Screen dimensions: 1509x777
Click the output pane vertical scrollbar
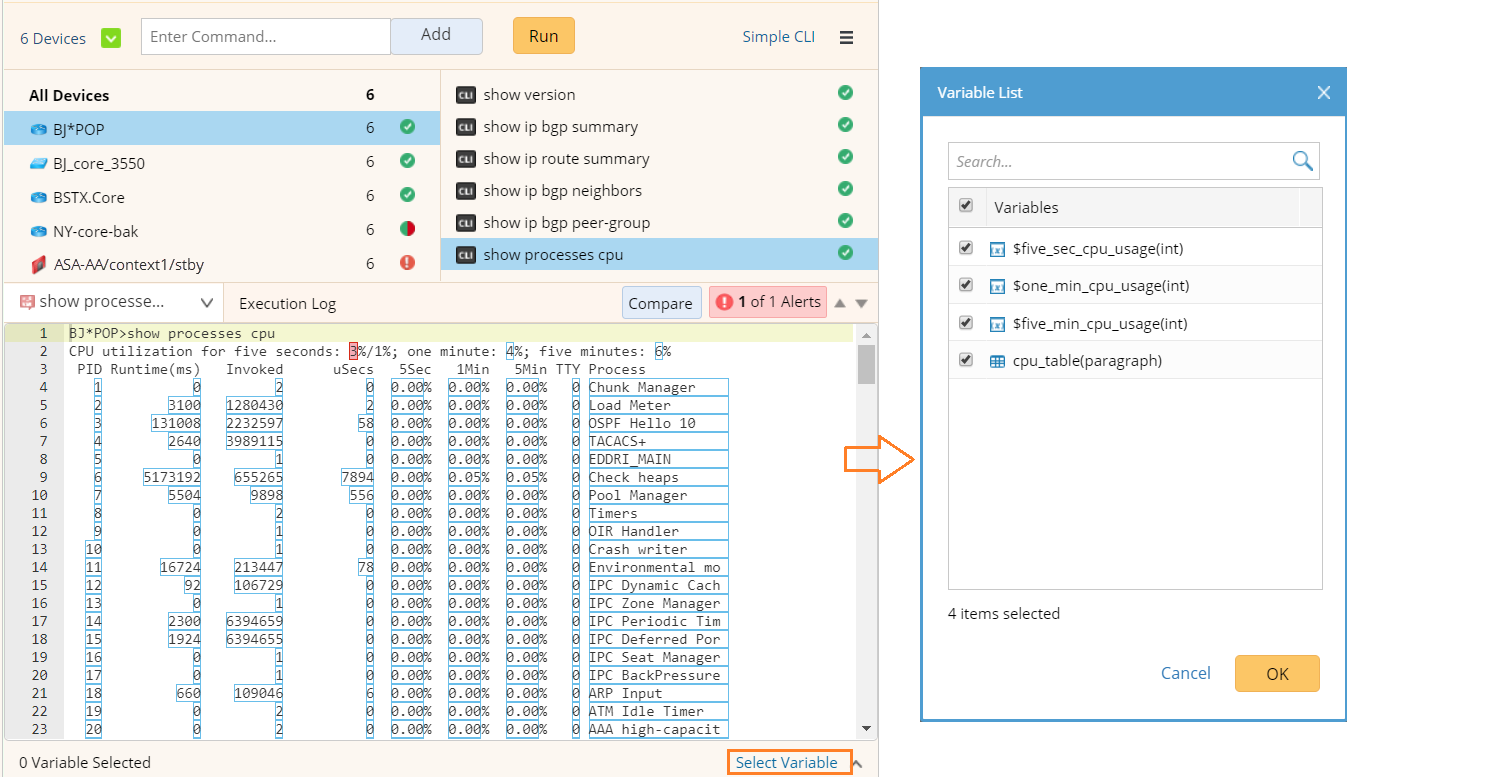click(866, 365)
